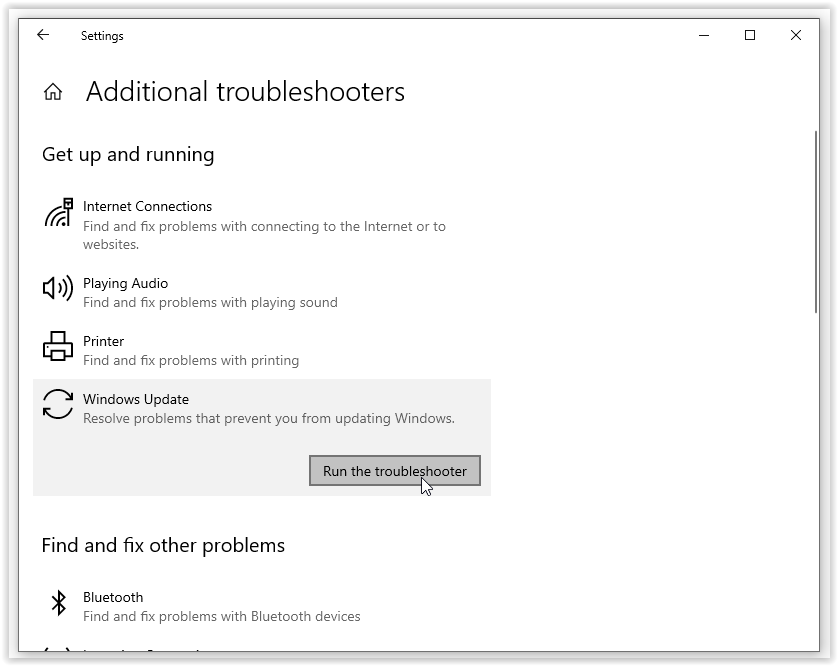Click 'Find and fix problems with printing'
This screenshot has width=838, height=666.
191,360
